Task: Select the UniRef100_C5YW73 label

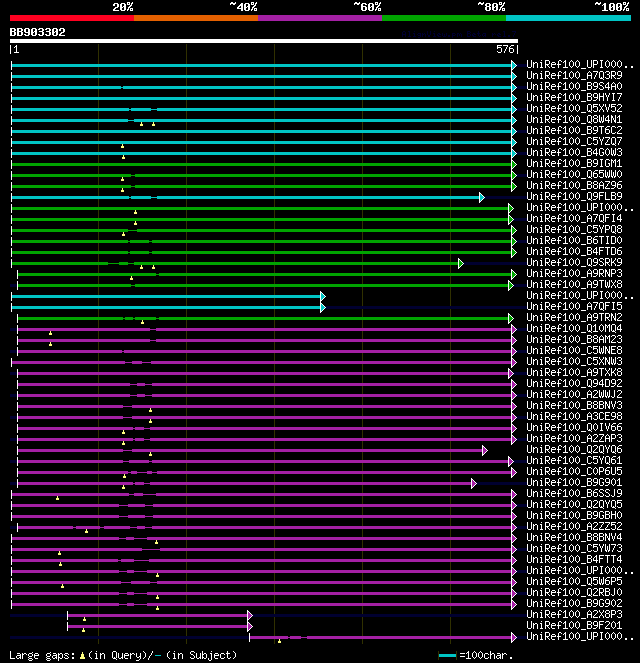Action: (574, 548)
